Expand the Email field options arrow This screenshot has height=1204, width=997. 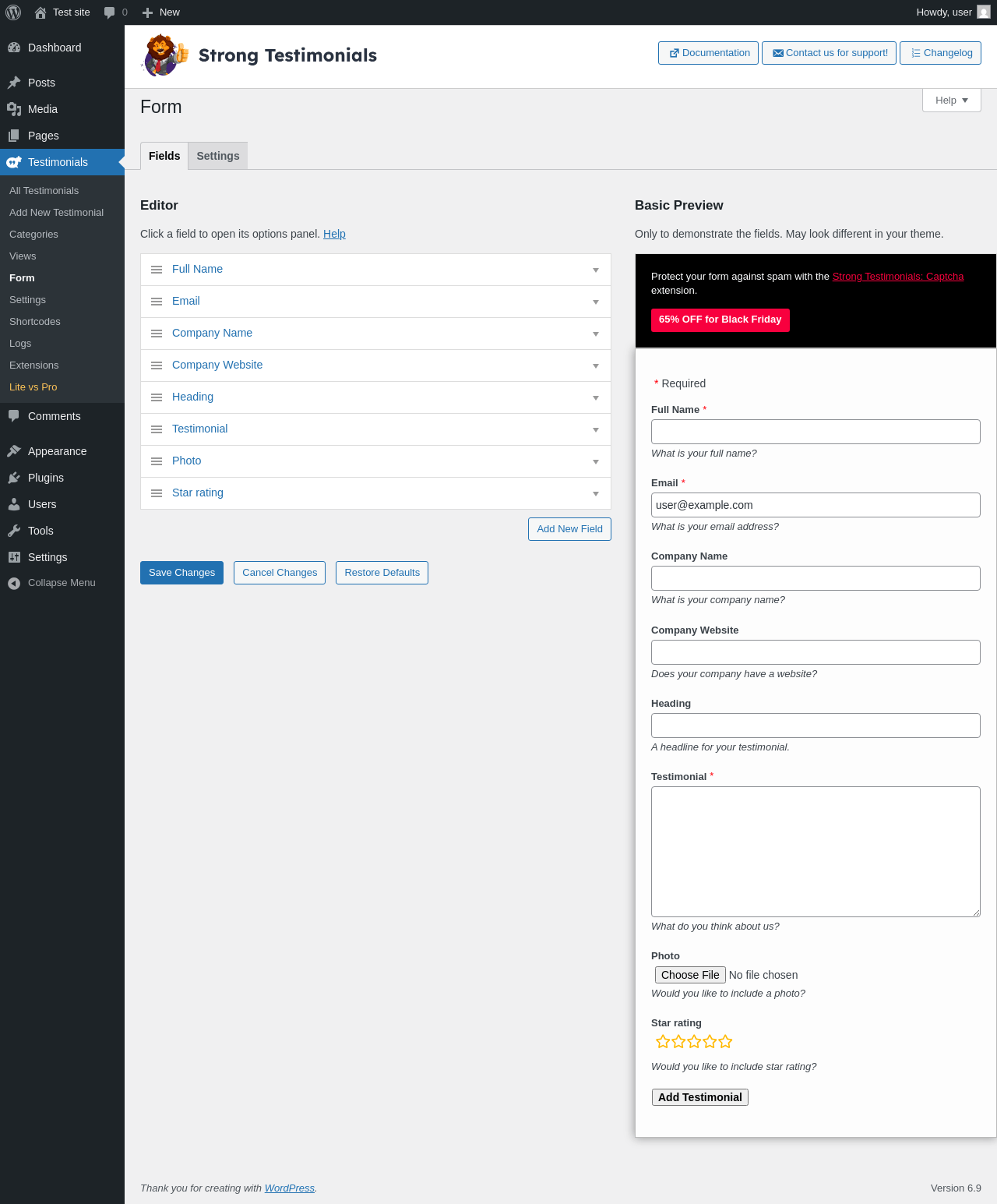coord(596,302)
